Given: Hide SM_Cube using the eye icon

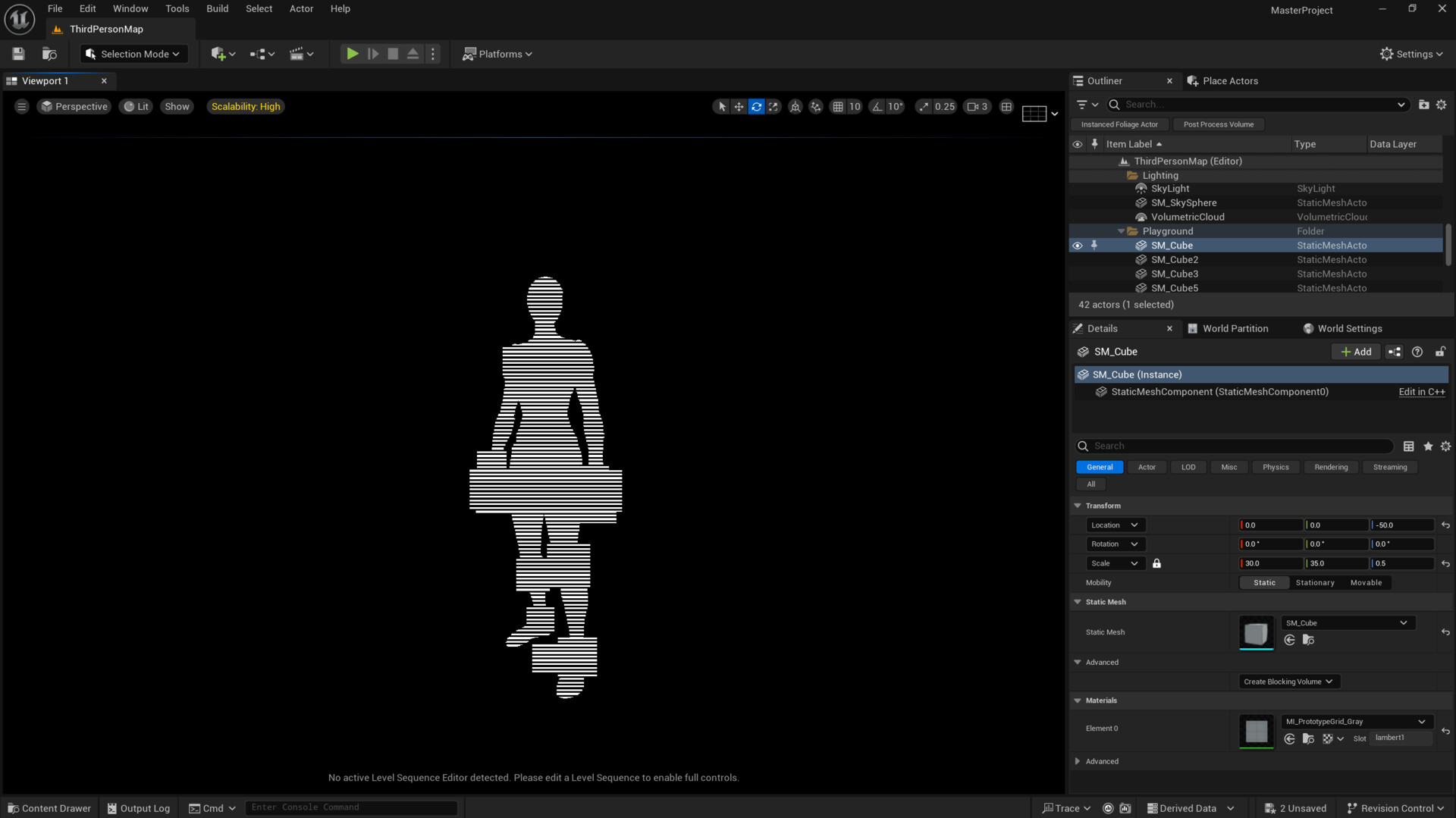Looking at the screenshot, I should click(x=1077, y=246).
